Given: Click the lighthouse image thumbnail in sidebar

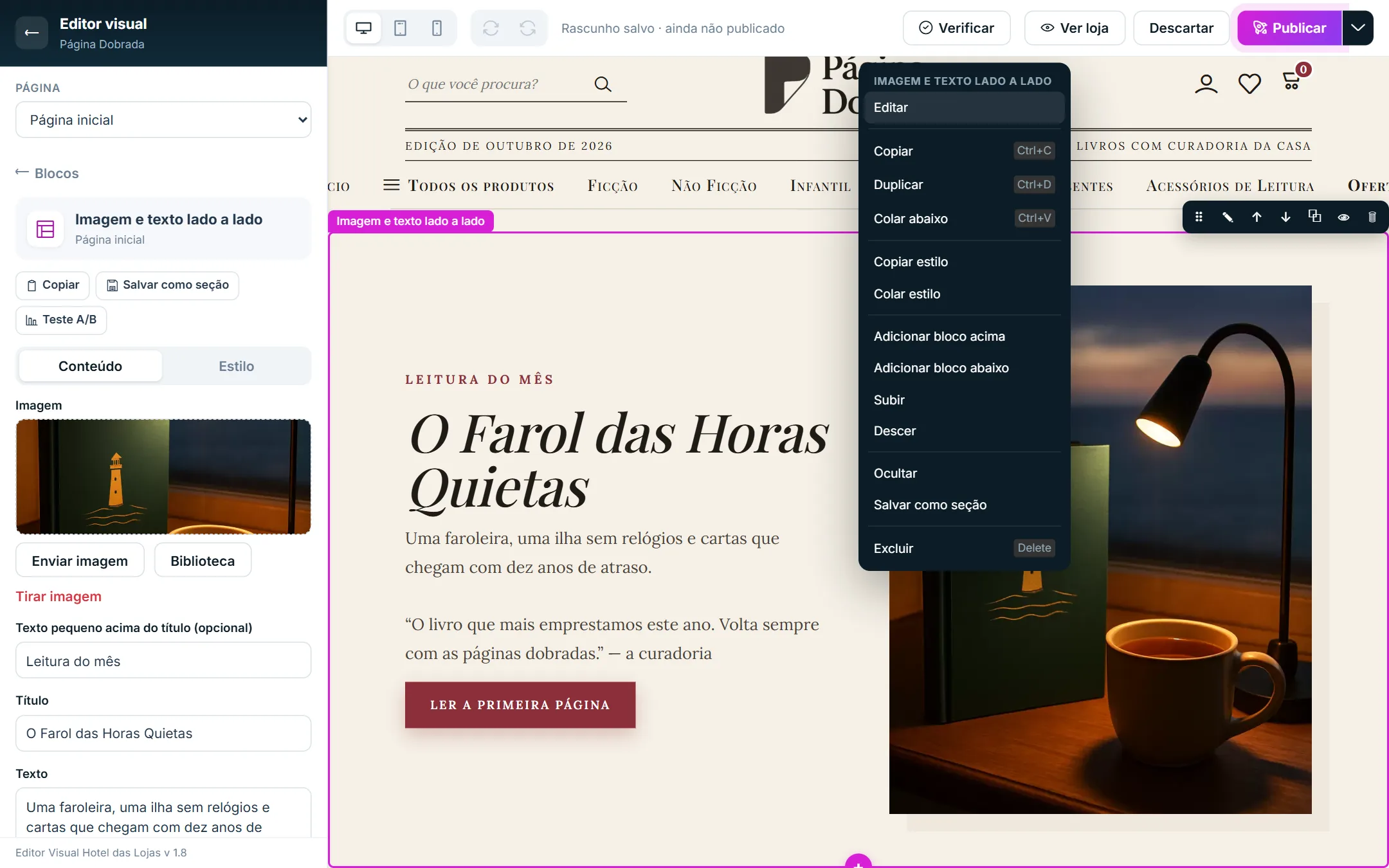Looking at the screenshot, I should 163,476.
